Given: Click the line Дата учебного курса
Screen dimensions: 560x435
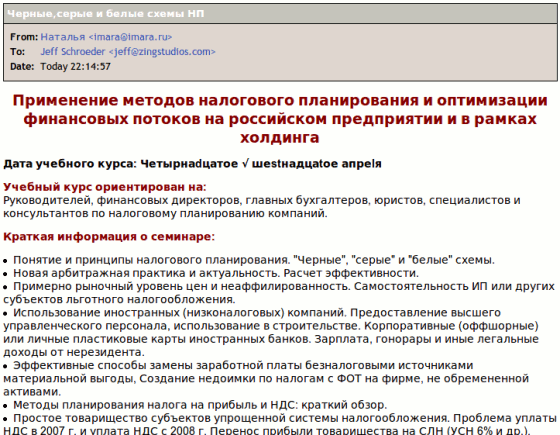Looking at the screenshot, I should (192, 164).
